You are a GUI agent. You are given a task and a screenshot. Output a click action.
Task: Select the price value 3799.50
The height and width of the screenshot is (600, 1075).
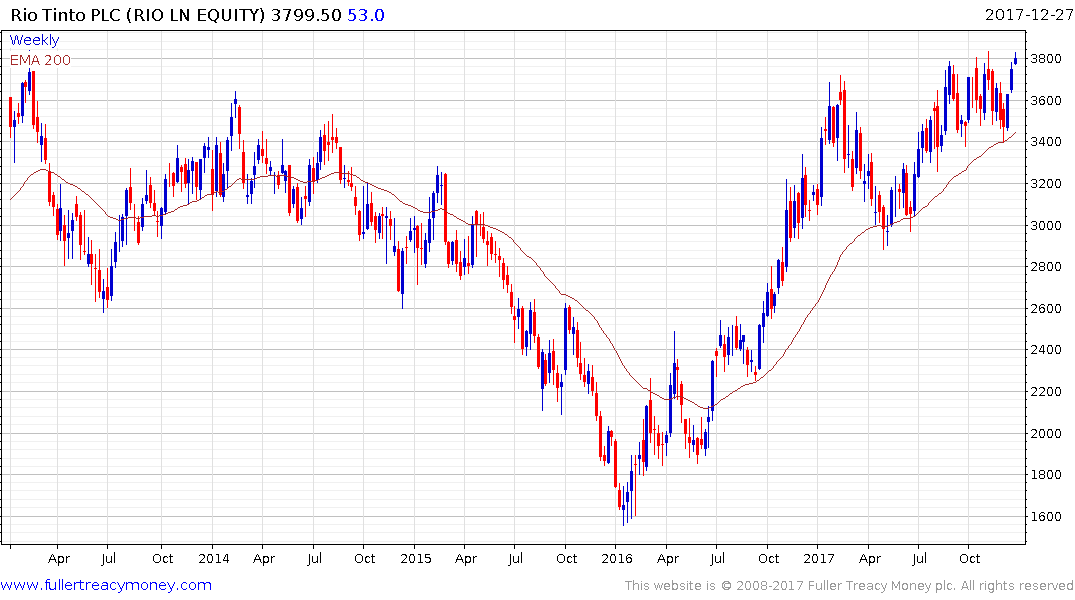coord(306,15)
